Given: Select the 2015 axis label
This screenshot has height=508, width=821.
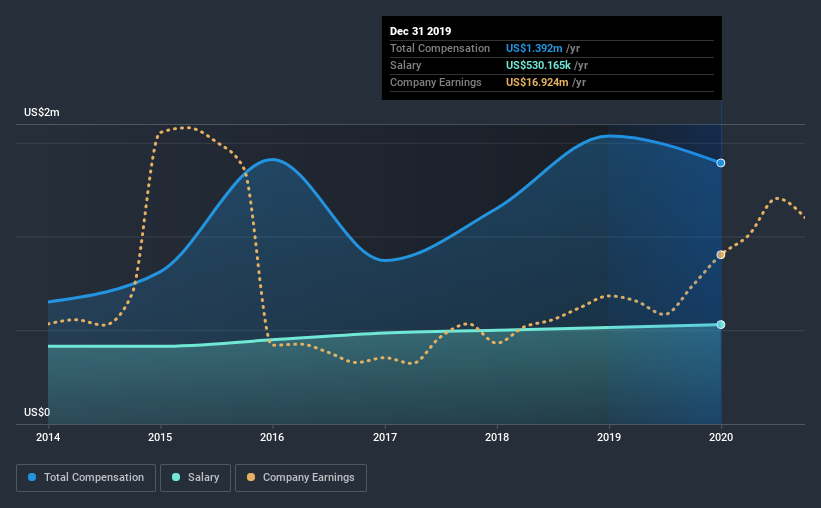Looking at the screenshot, I should pos(160,437).
